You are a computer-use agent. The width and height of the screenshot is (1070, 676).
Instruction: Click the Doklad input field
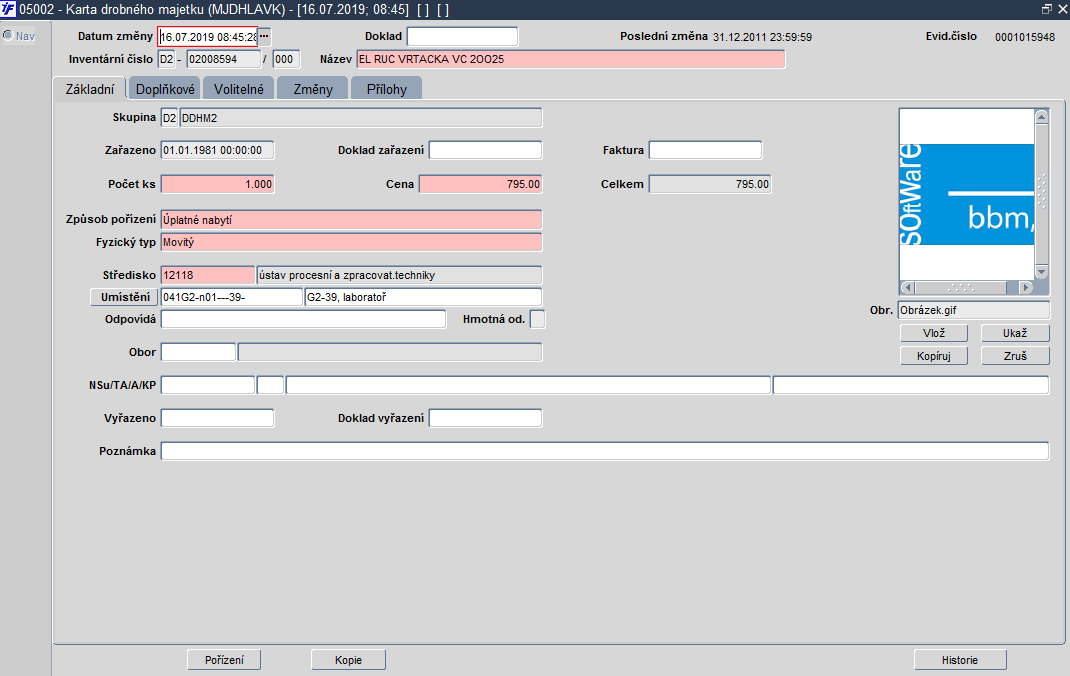[462, 36]
